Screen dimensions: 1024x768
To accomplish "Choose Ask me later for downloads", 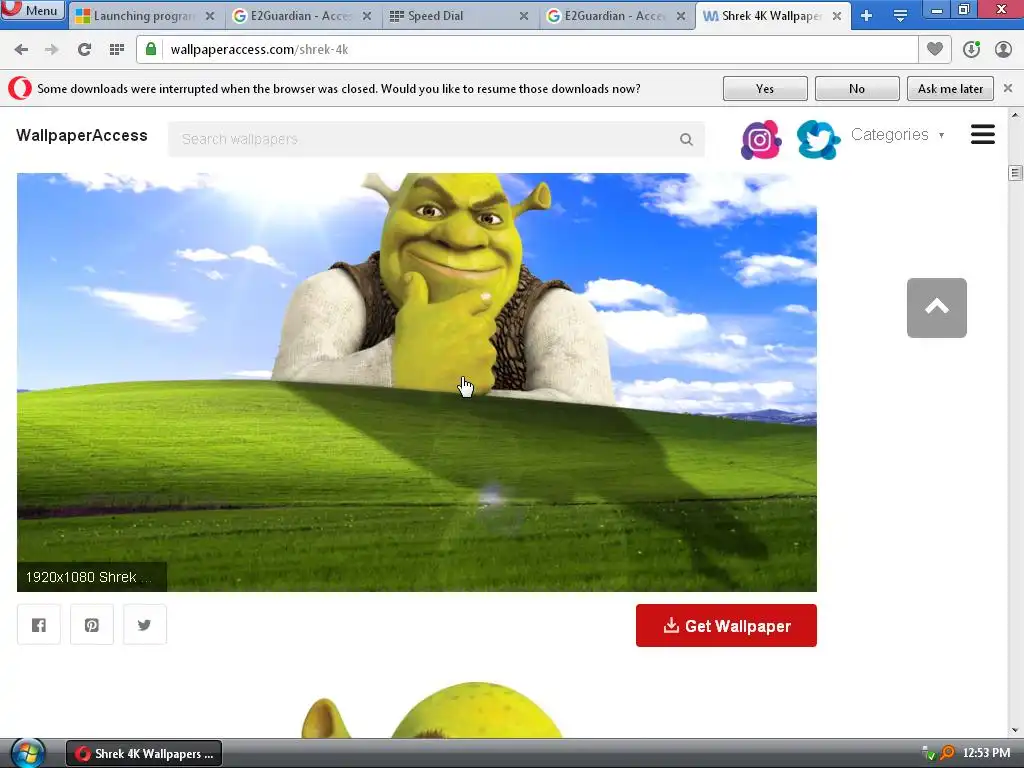I will (x=950, y=89).
